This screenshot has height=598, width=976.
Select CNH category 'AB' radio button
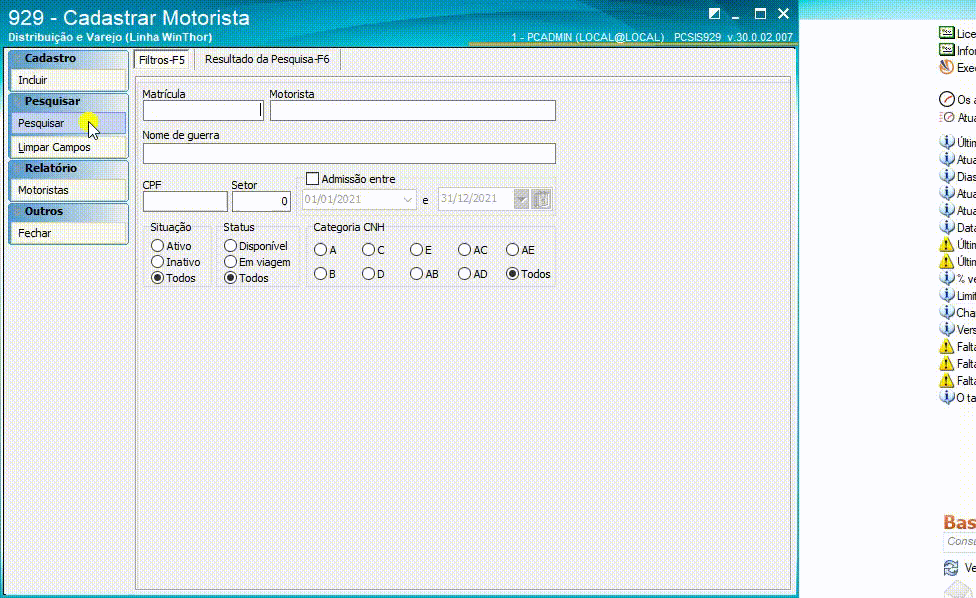tap(416, 274)
